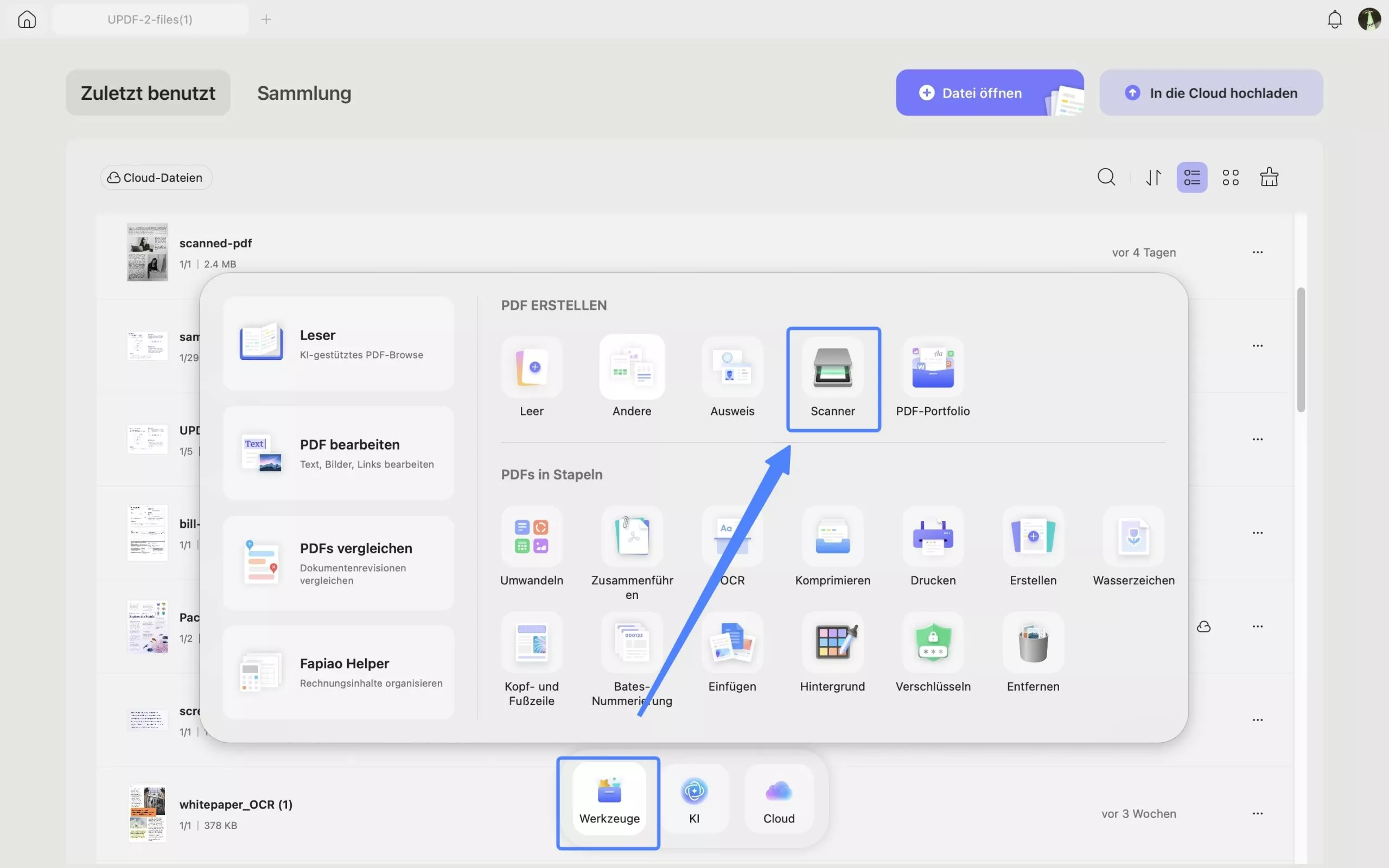Click the Wasserzeichen icon

[1133, 537]
